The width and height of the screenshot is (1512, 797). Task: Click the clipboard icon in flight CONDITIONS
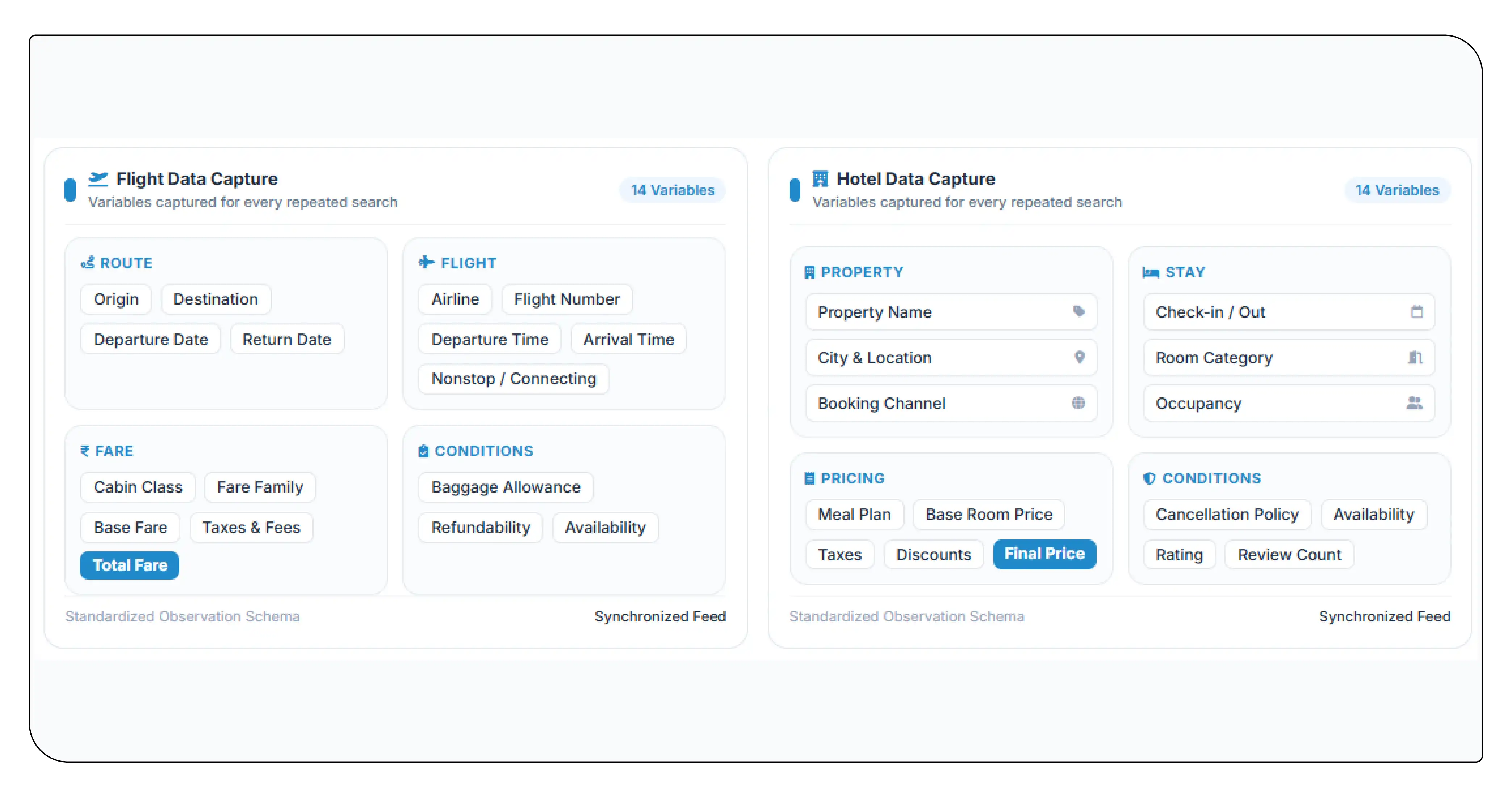(423, 450)
